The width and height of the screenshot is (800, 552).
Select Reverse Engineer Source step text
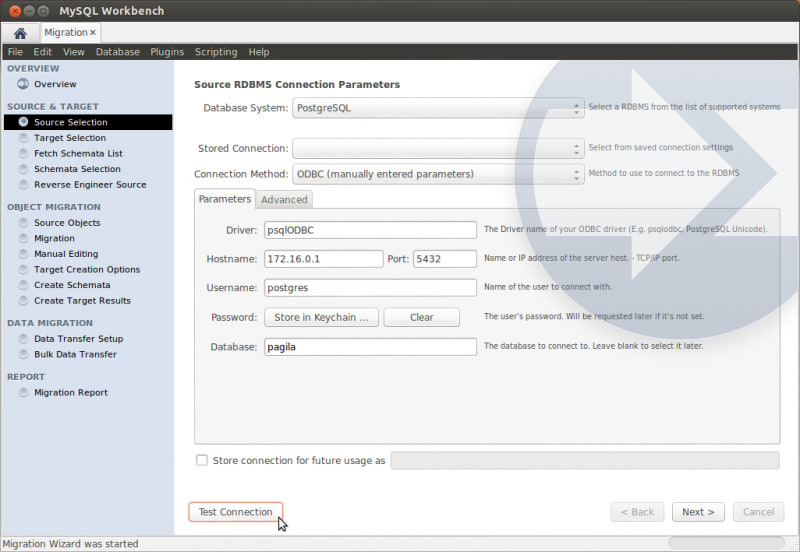click(x=90, y=184)
